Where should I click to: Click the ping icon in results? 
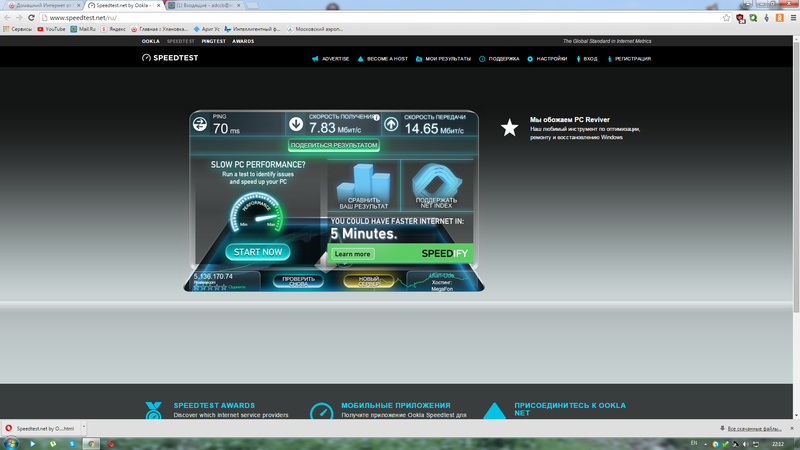tap(199, 125)
